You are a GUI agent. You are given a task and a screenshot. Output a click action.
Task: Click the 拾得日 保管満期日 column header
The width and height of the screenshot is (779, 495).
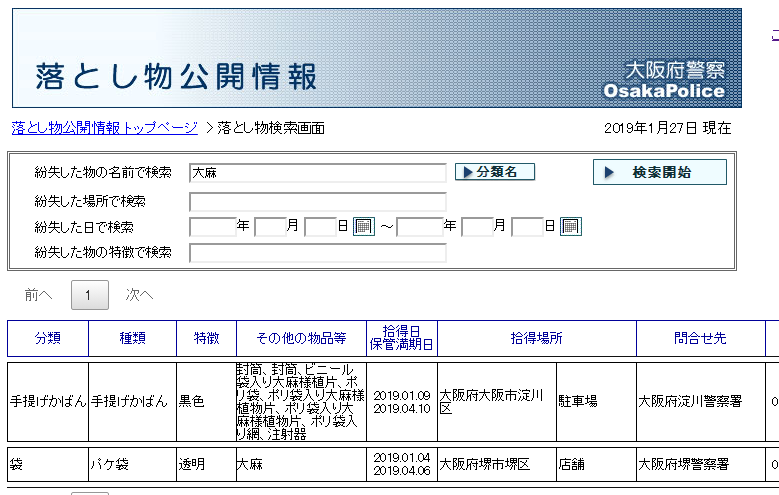coord(402,338)
